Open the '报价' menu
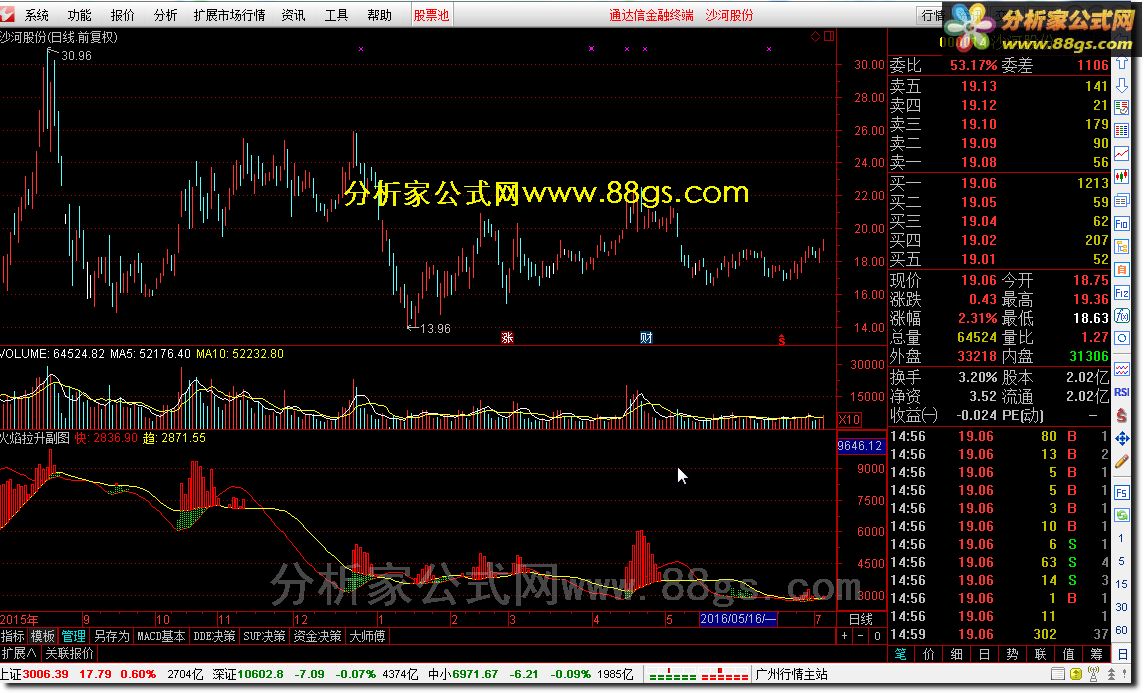The image size is (1144, 693). pyautogui.click(x=122, y=15)
